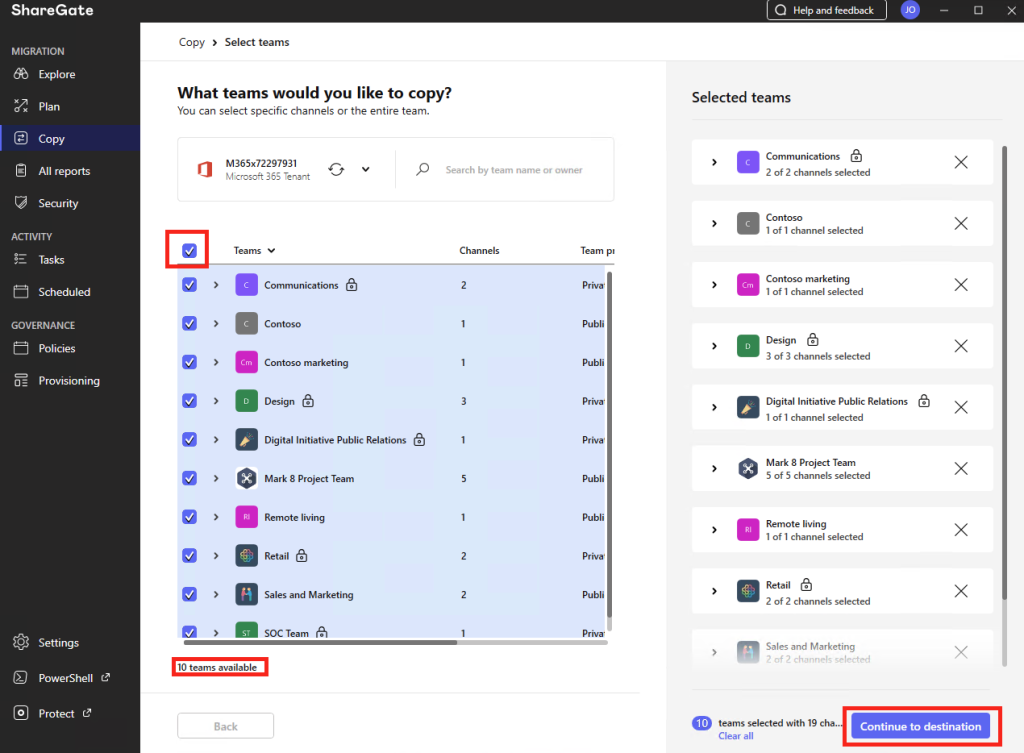Uncheck the Retail team checkbox
Image resolution: width=1024 pixels, height=753 pixels.
coord(189,556)
